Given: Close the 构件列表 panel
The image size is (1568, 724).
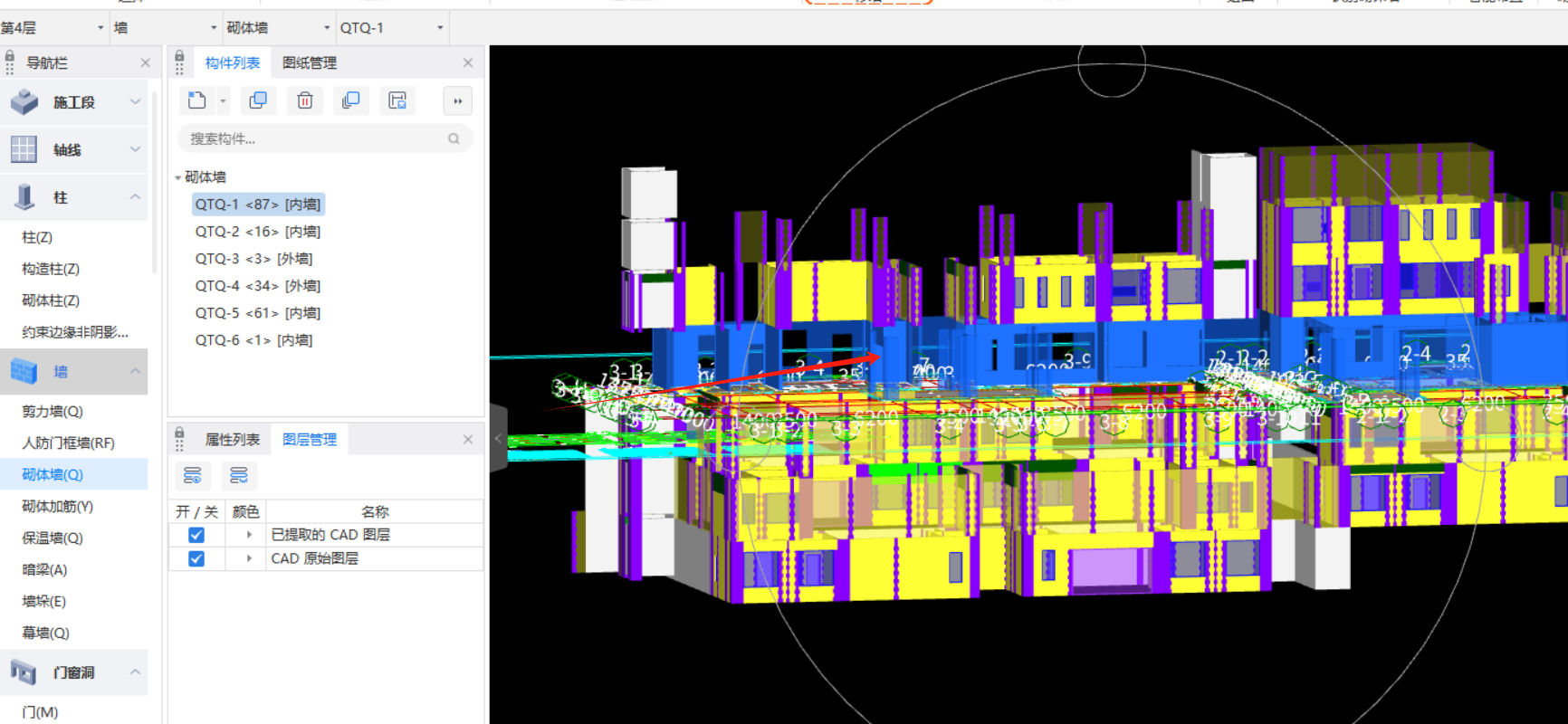Looking at the screenshot, I should click(x=468, y=62).
